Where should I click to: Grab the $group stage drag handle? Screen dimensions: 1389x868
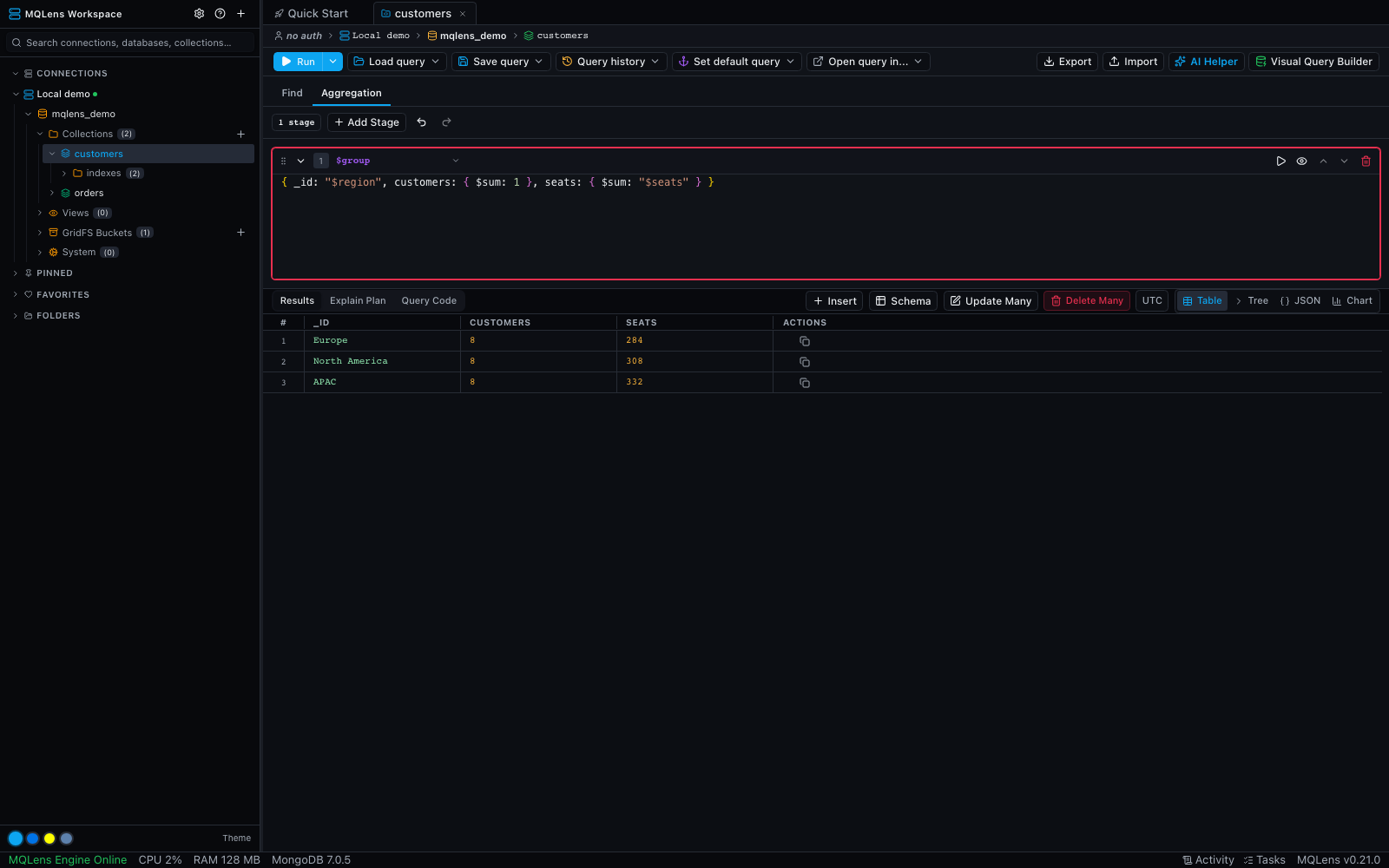[283, 161]
